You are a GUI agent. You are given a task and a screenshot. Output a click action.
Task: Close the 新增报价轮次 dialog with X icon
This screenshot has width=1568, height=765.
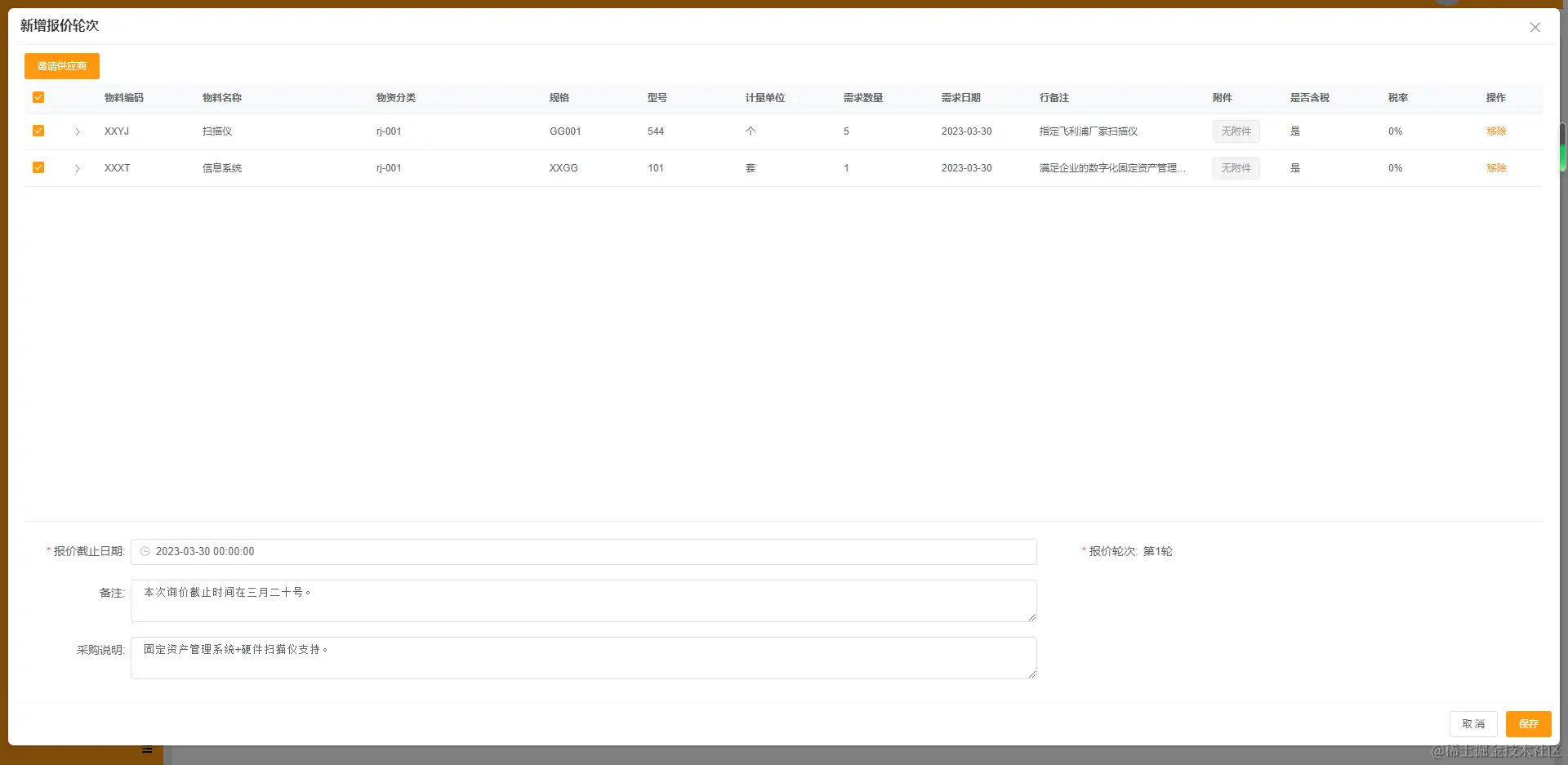point(1535,27)
